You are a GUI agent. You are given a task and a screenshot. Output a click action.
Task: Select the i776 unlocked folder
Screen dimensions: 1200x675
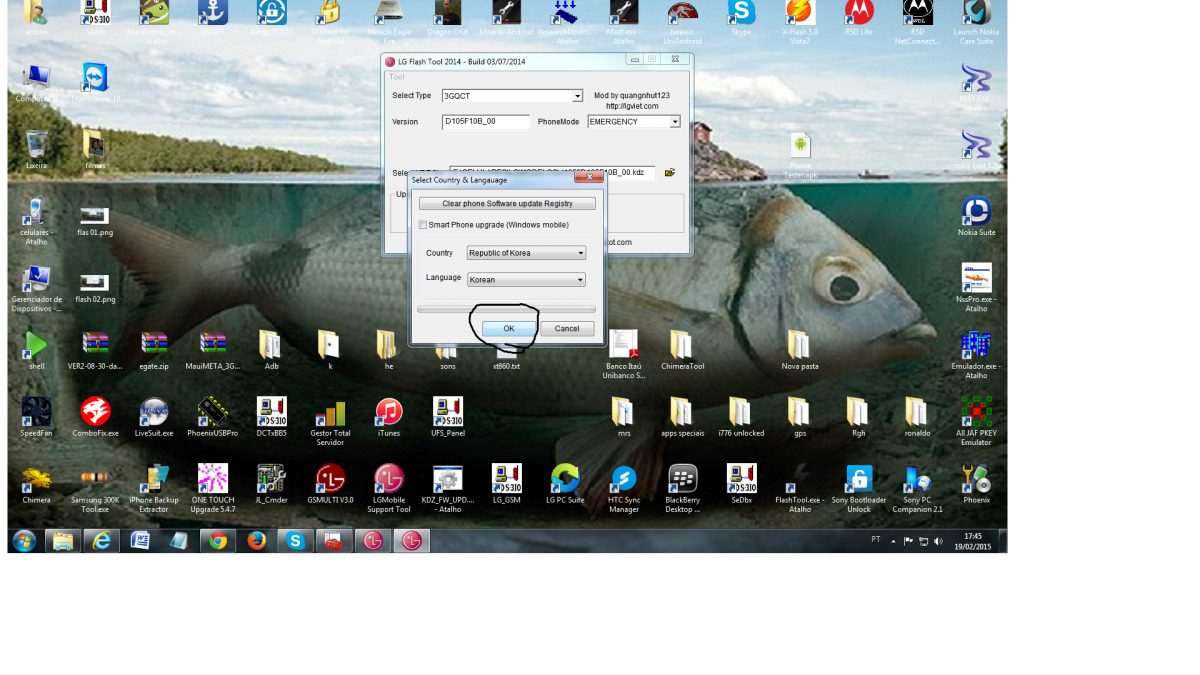[x=741, y=418]
